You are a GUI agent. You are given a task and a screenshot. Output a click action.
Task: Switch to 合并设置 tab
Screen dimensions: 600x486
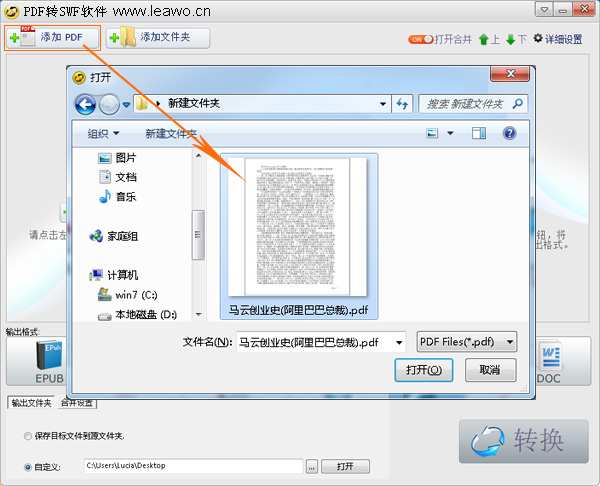(77, 403)
